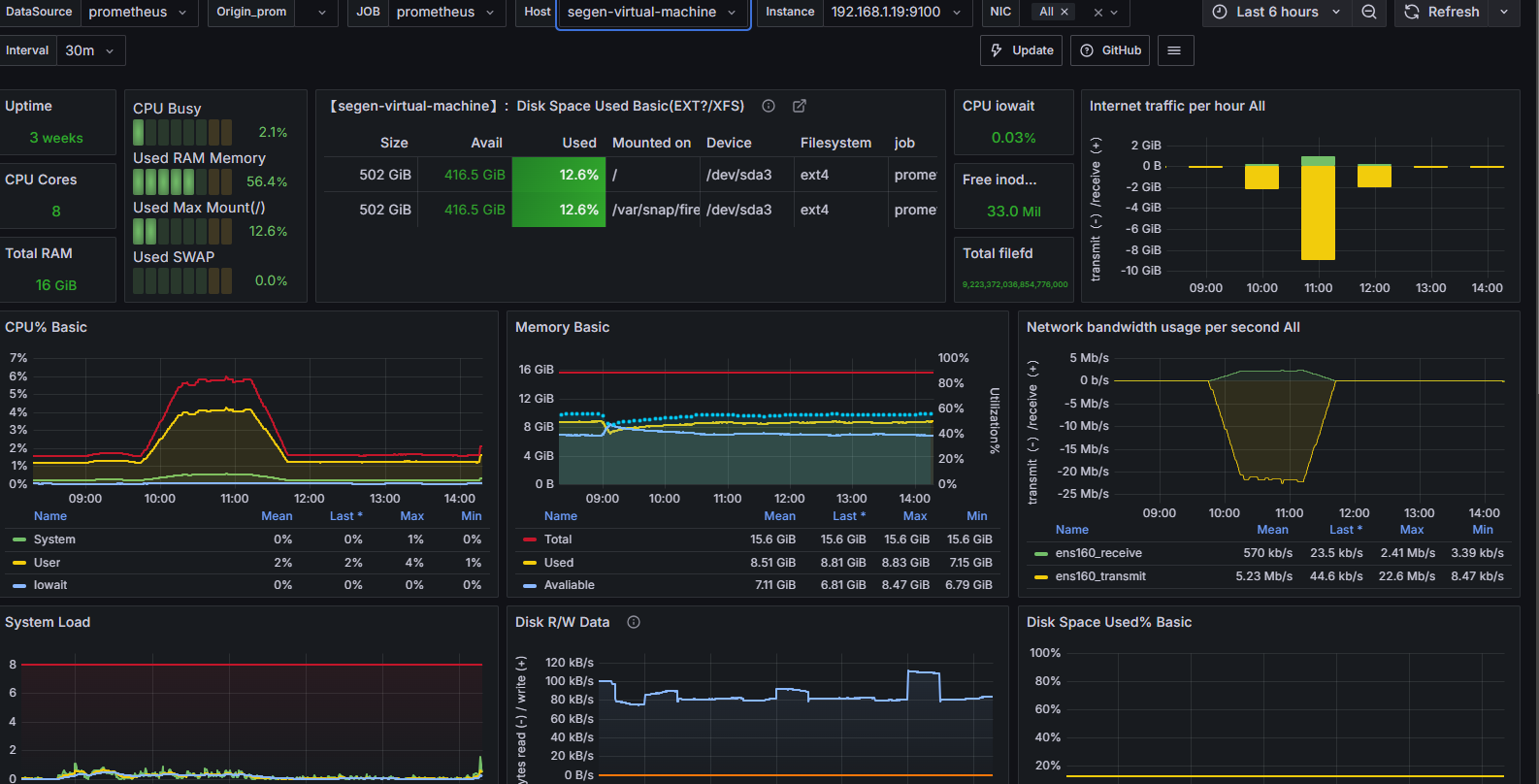This screenshot has width=1539, height=784.
Task: Click the clock icon in time picker
Action: [1220, 12]
